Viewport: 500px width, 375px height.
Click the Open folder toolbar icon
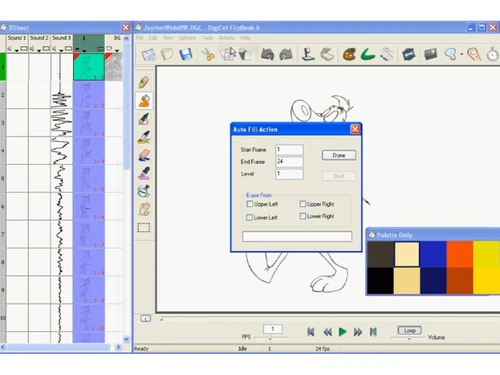point(167,54)
